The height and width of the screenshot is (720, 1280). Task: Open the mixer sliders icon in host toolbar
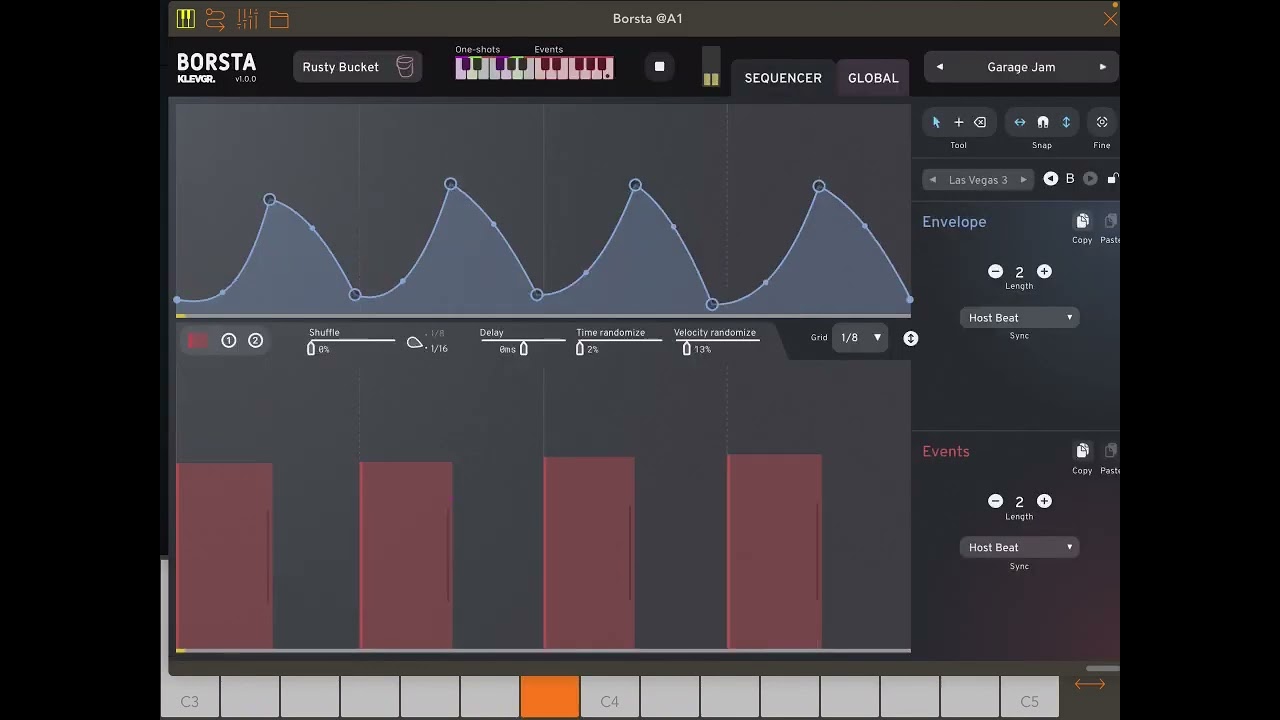pyautogui.click(x=247, y=18)
